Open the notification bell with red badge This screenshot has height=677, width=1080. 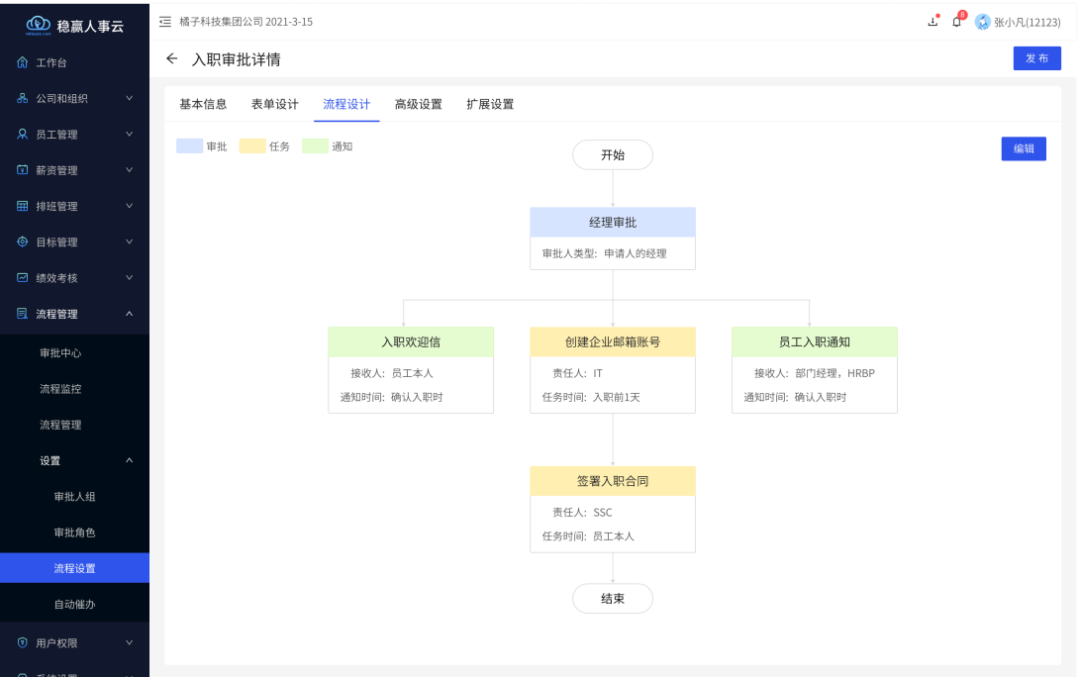click(957, 21)
